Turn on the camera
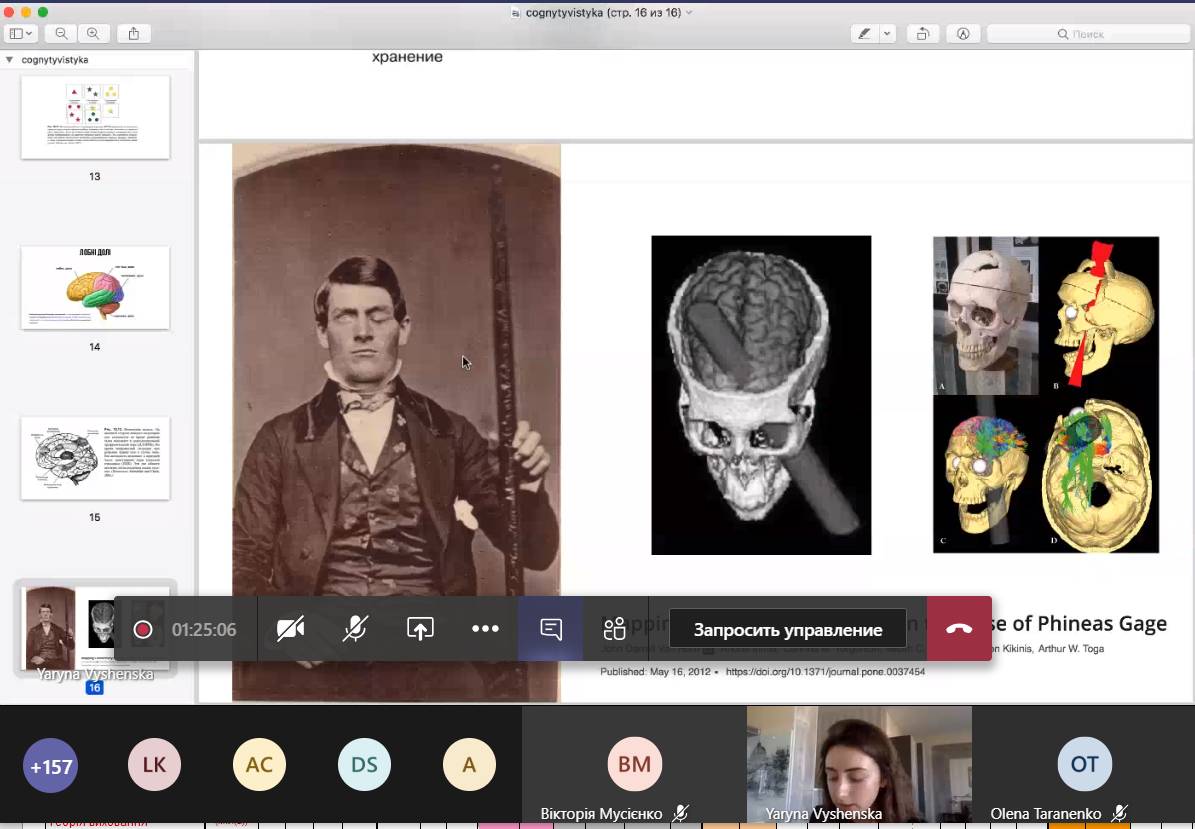This screenshot has height=829, width=1195. click(x=291, y=629)
